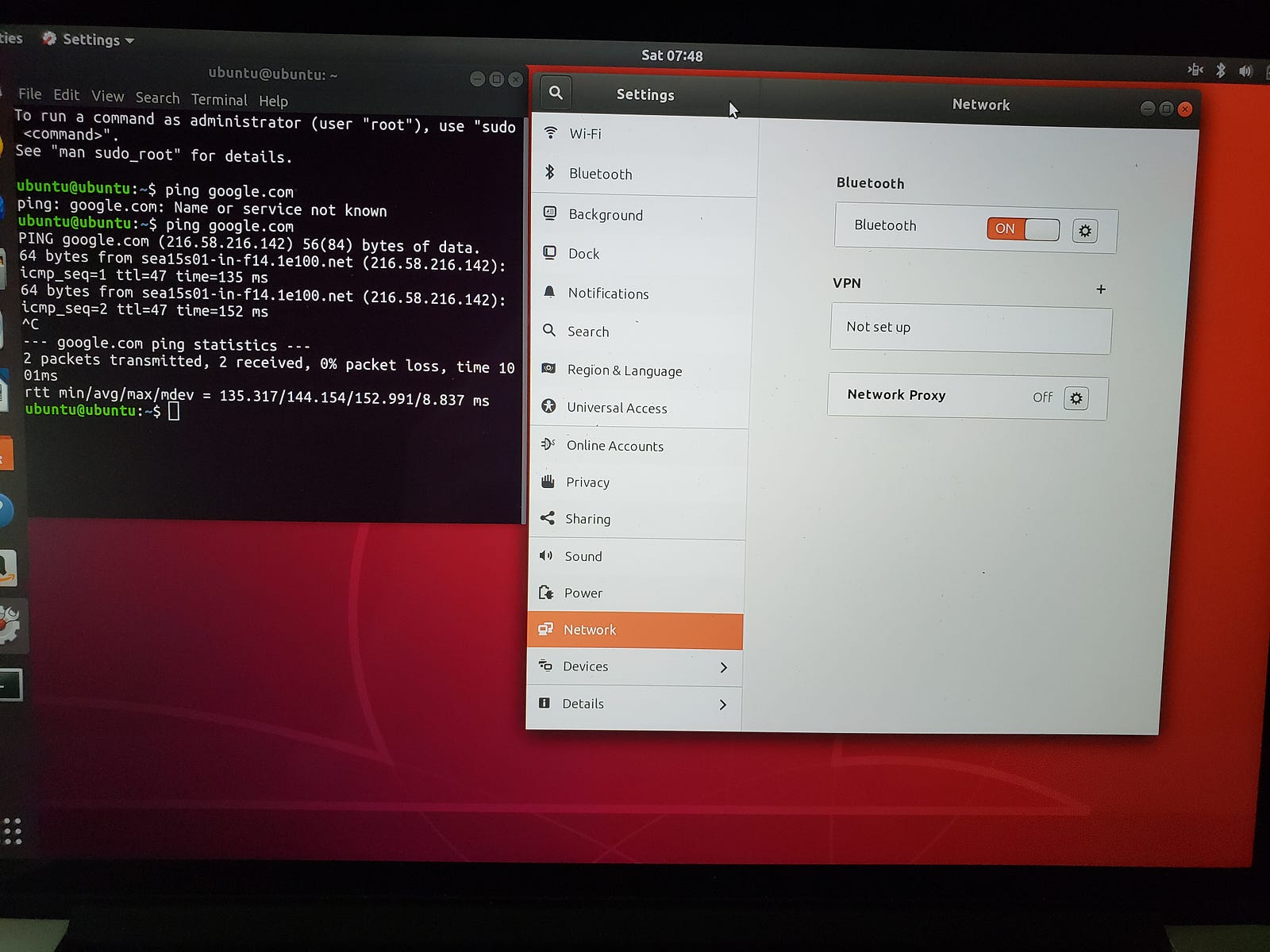Click the Network icon in sidebar
This screenshot has width=1270, height=952.
[545, 629]
